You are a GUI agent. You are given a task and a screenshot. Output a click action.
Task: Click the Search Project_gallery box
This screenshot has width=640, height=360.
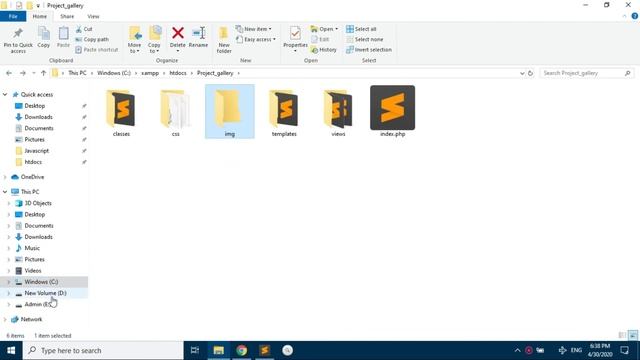pos(587,73)
